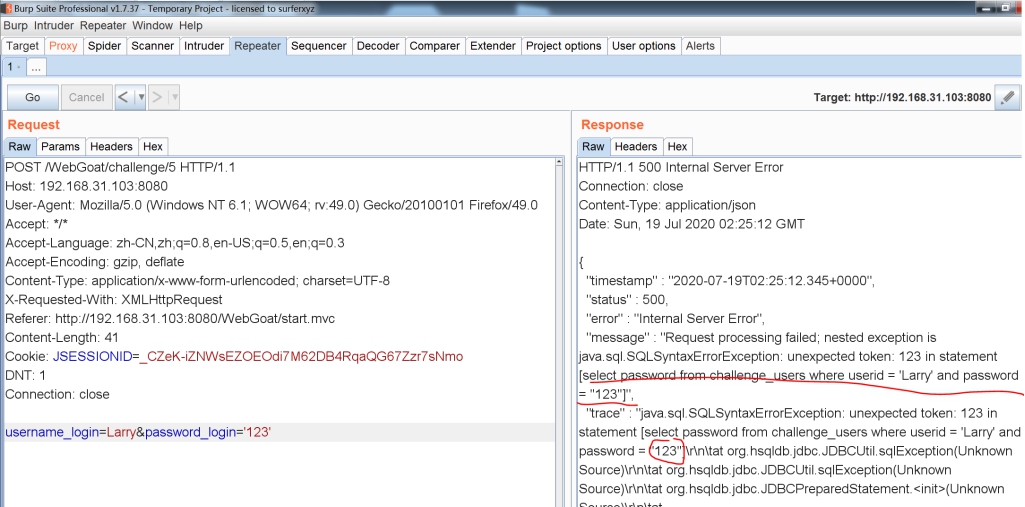Switch to the Sequencer tab

click(318, 46)
